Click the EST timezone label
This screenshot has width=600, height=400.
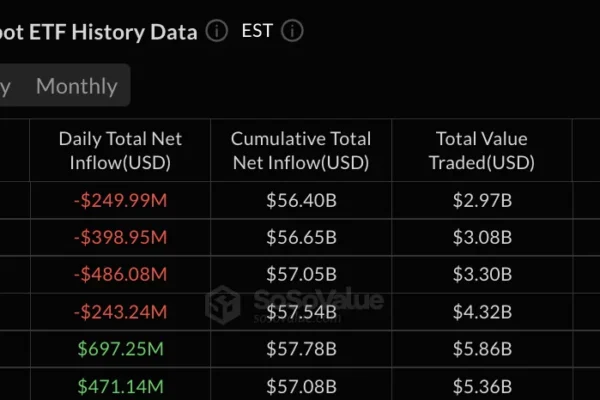tap(257, 31)
